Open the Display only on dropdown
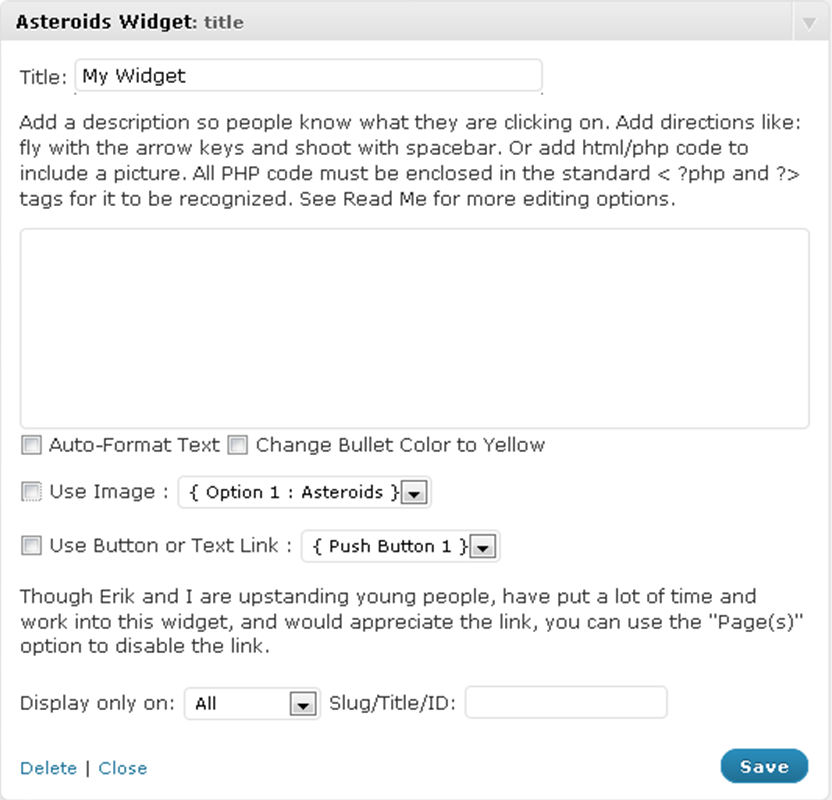The image size is (832, 800). 252,703
